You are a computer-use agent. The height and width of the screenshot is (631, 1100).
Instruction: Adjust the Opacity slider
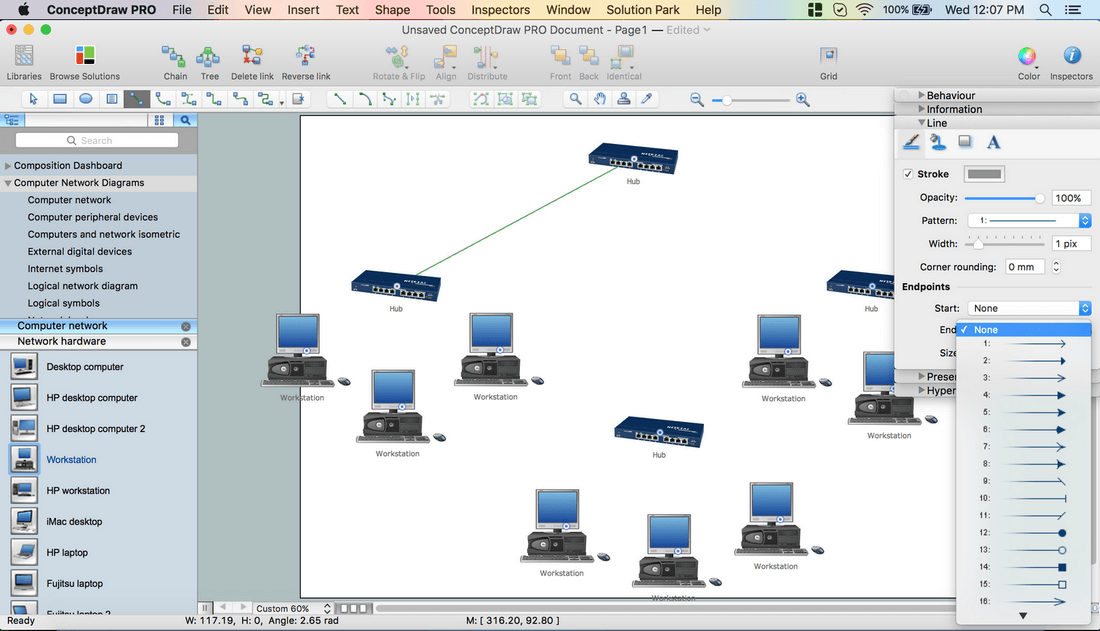[1005, 199]
